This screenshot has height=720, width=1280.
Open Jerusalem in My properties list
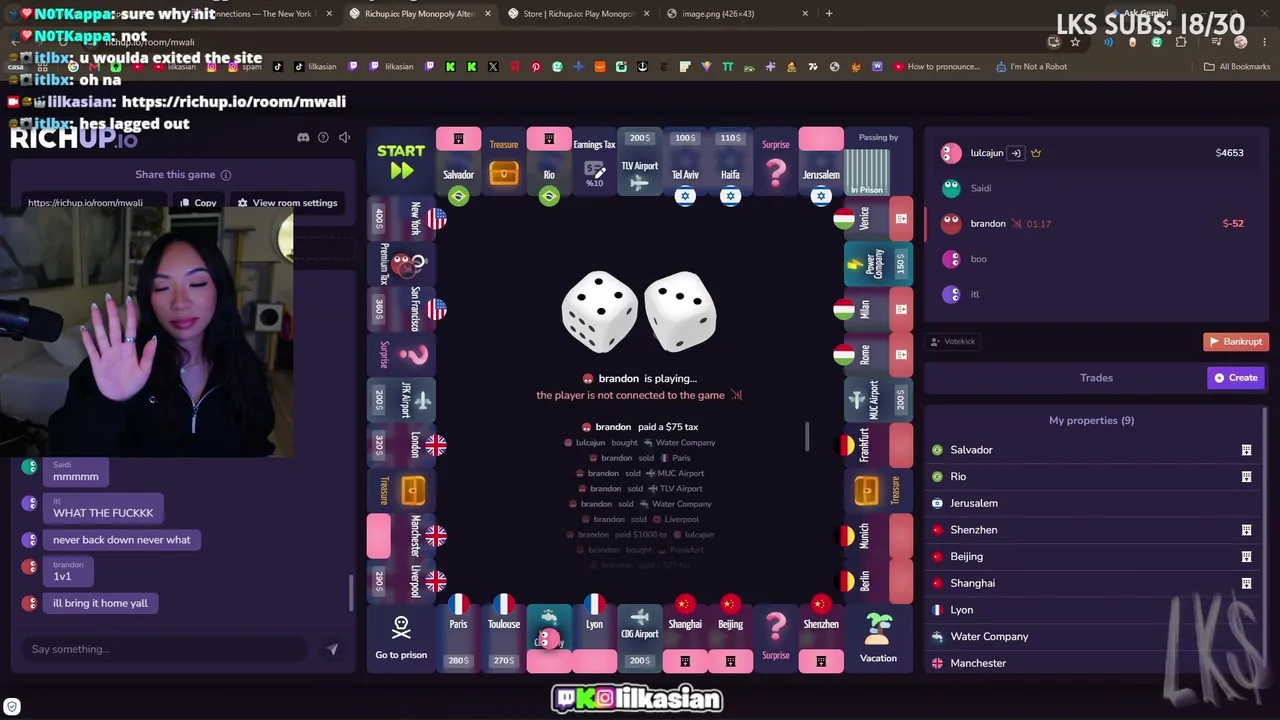pyautogui.click(x=1092, y=503)
